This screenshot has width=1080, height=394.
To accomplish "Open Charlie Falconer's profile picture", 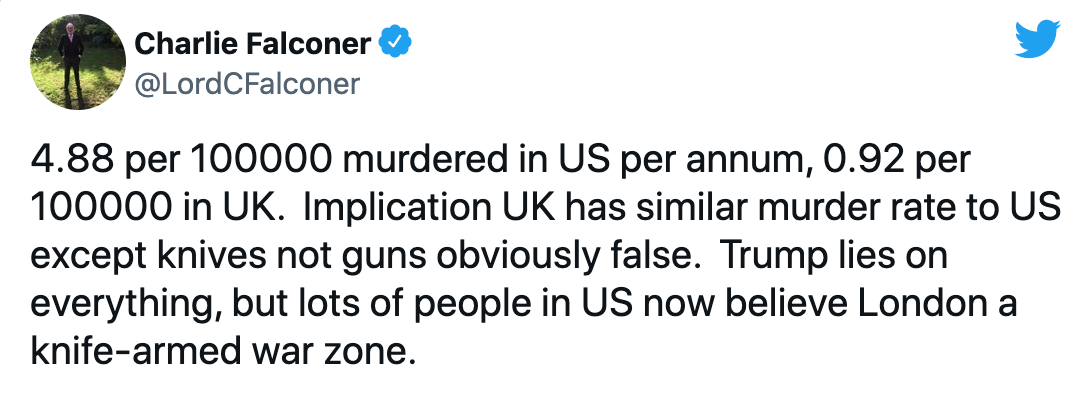I will pos(78,61).
